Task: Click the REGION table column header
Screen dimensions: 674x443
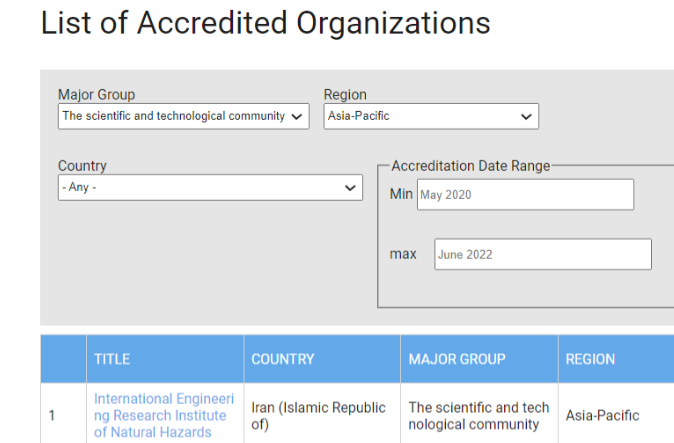Action: tap(590, 359)
